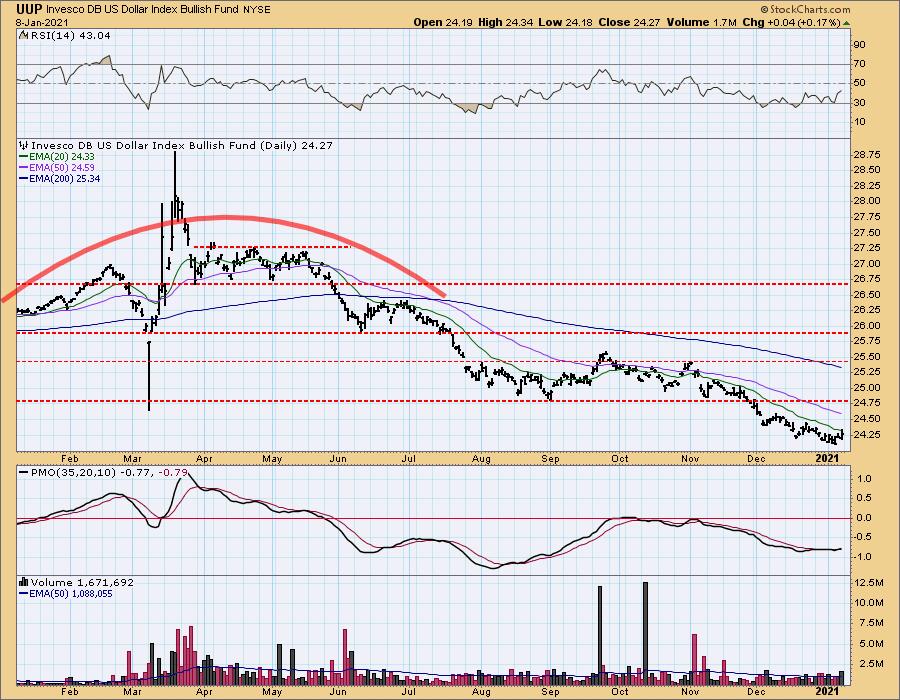Click the 8-Jan-2021 date label
Viewport: 900px width, 700px height.
tap(42, 23)
